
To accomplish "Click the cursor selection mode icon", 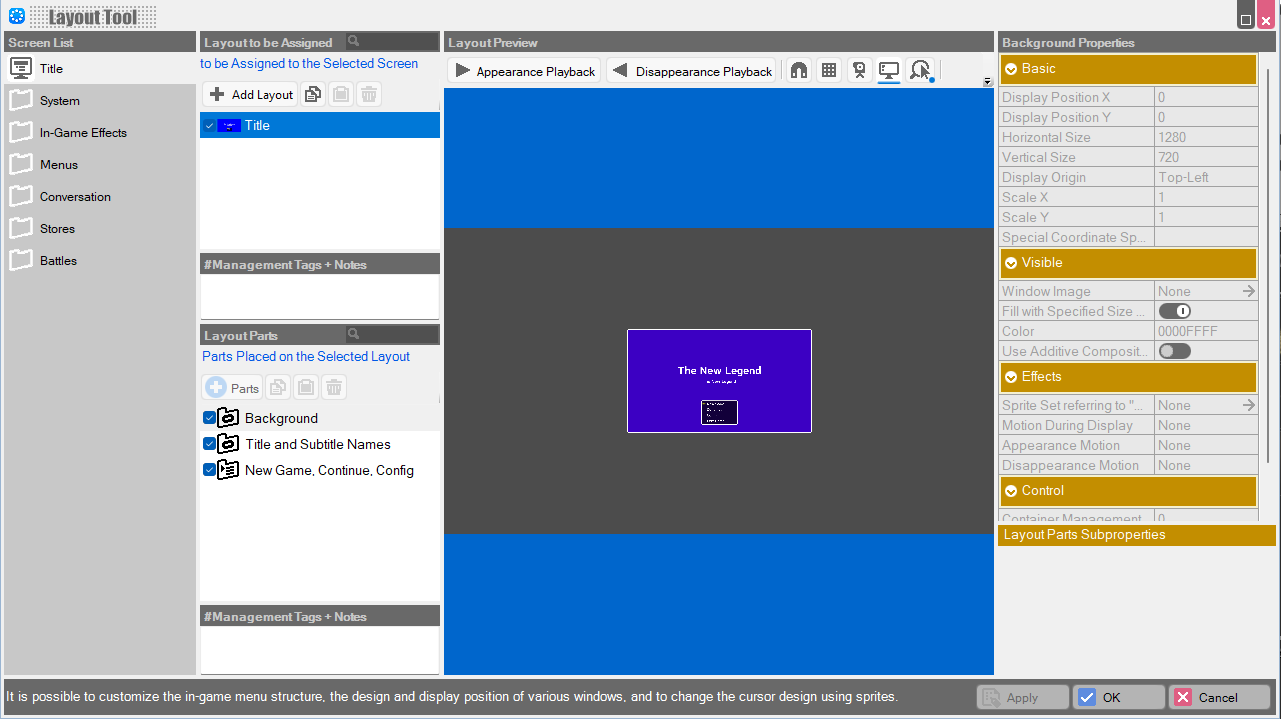I will [920, 71].
